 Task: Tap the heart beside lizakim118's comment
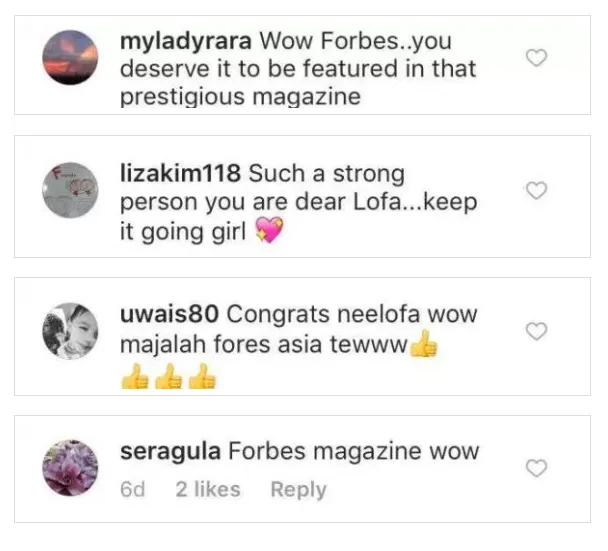536,190
